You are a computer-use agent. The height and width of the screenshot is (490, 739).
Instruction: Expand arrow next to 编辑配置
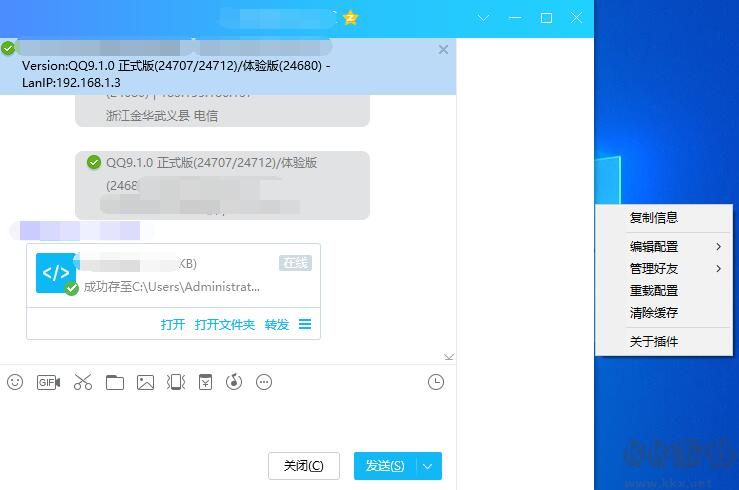pos(718,246)
